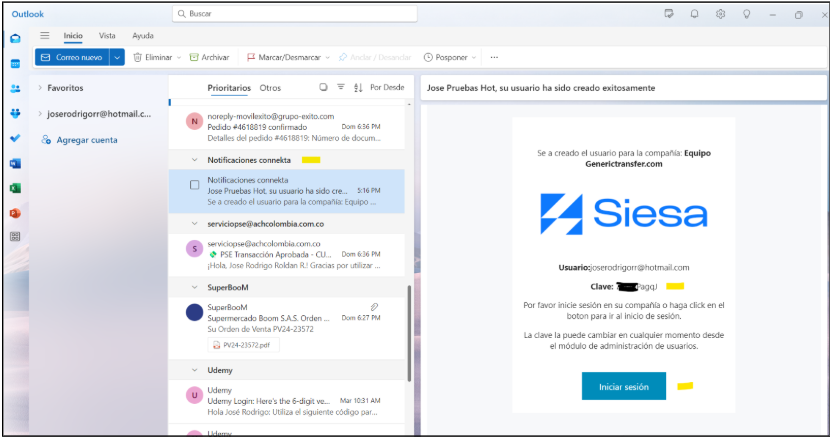The width and height of the screenshot is (830, 437).
Task: Toggle the hamburger navigation pane icon
Action: [45, 36]
